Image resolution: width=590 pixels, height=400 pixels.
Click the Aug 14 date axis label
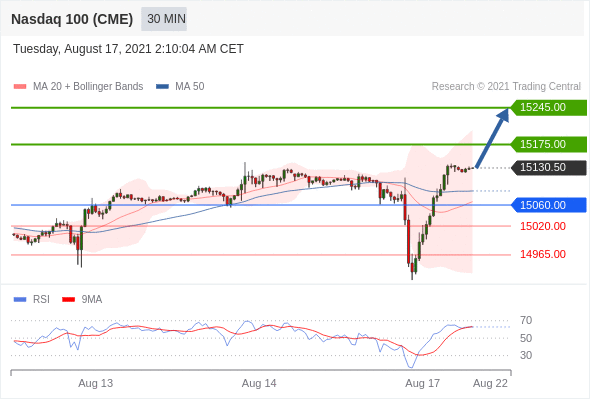click(x=259, y=383)
